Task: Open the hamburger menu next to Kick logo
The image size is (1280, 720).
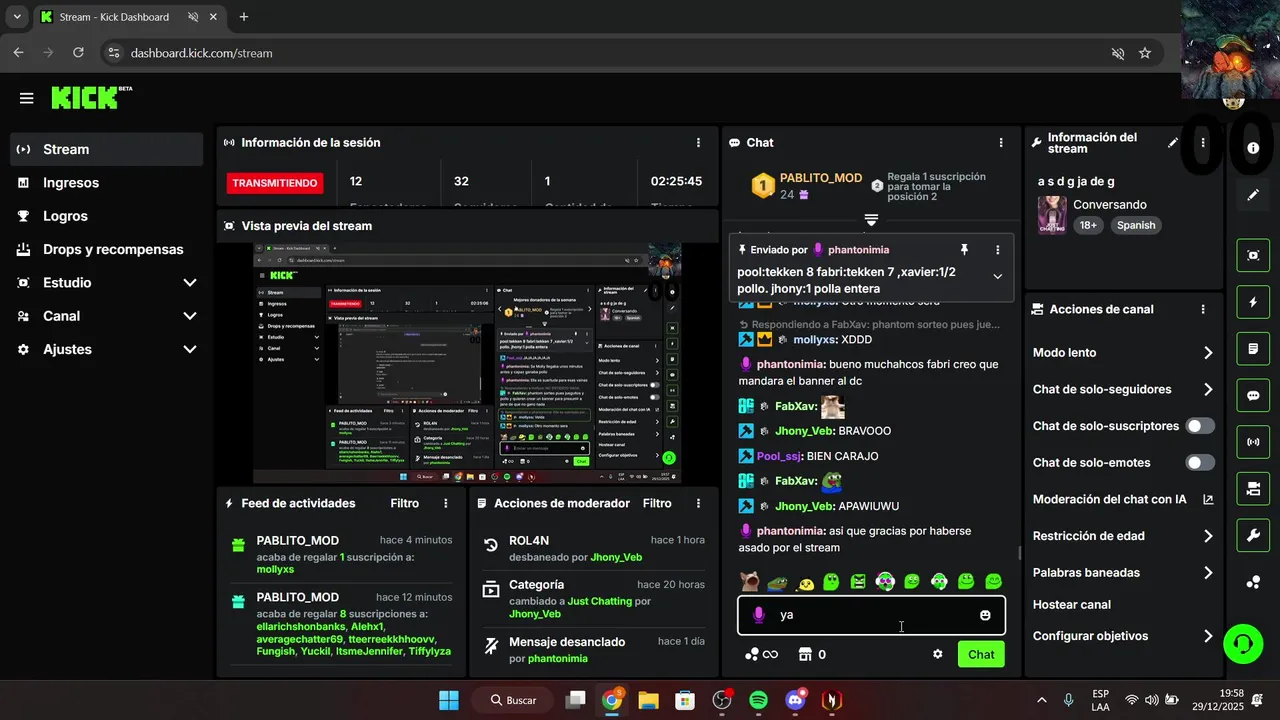Action: pyautogui.click(x=26, y=98)
